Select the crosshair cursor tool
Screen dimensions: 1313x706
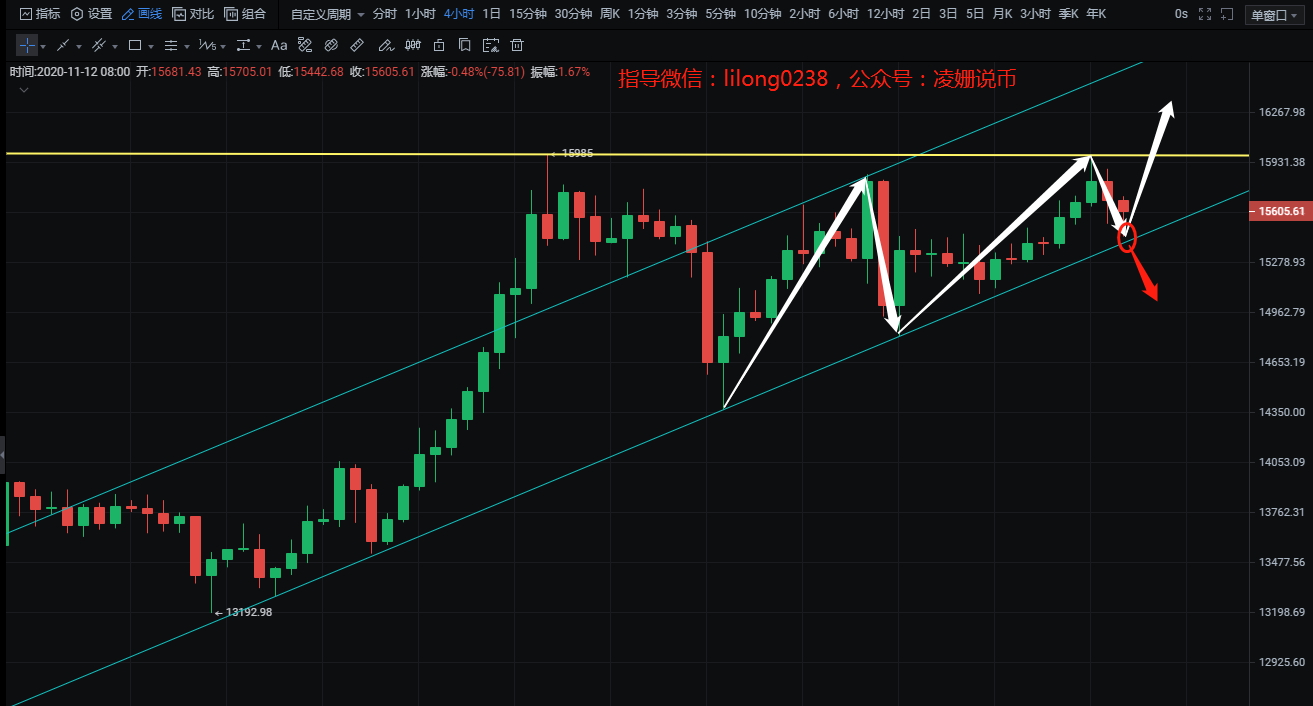pos(27,45)
